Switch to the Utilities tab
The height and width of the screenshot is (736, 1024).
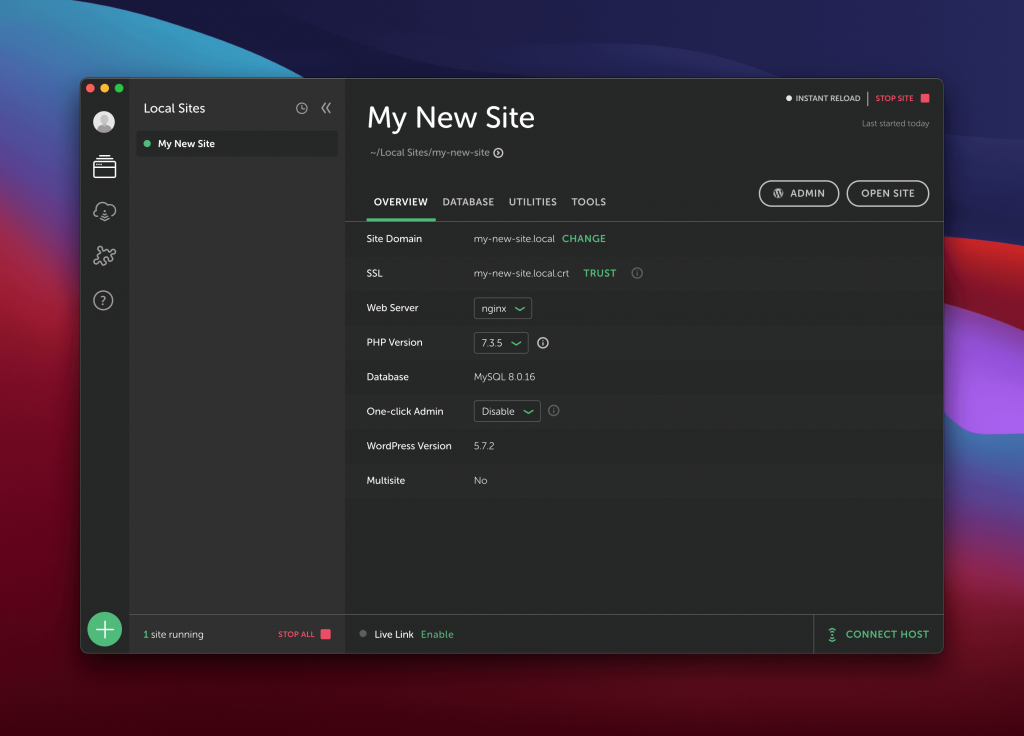point(533,202)
